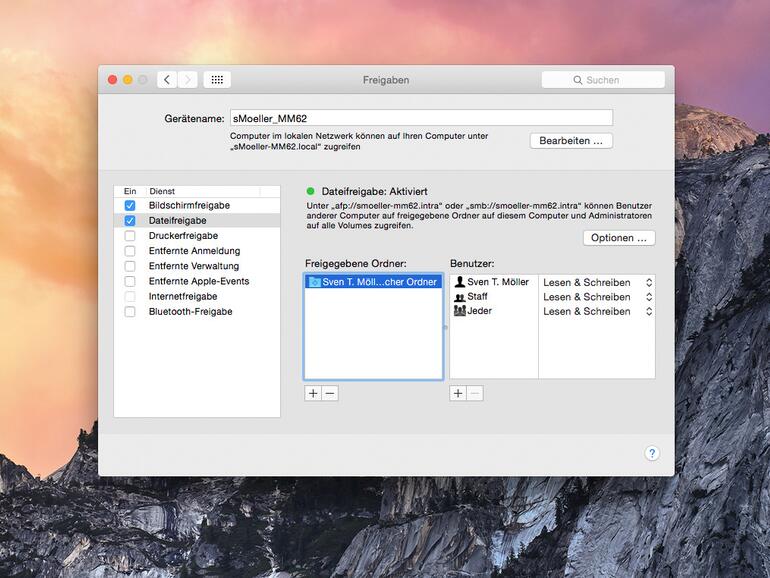The image size is (770, 578).
Task: Click the Dienst column header
Action: click(203, 191)
